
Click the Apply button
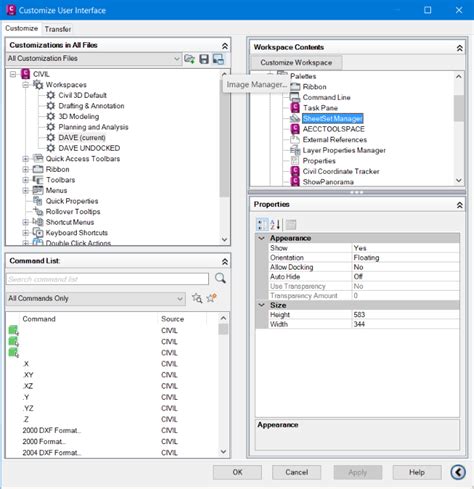coord(358,472)
